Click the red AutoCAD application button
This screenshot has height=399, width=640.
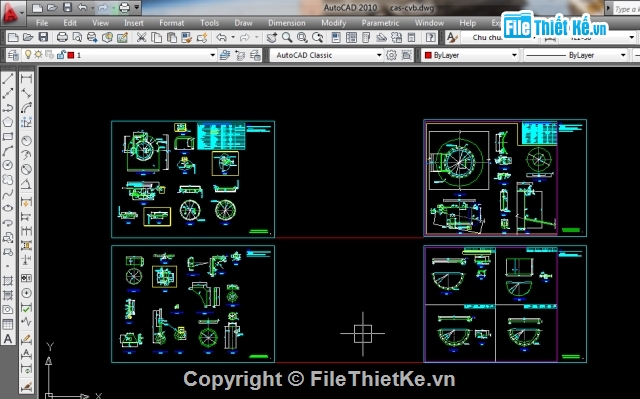point(11,11)
